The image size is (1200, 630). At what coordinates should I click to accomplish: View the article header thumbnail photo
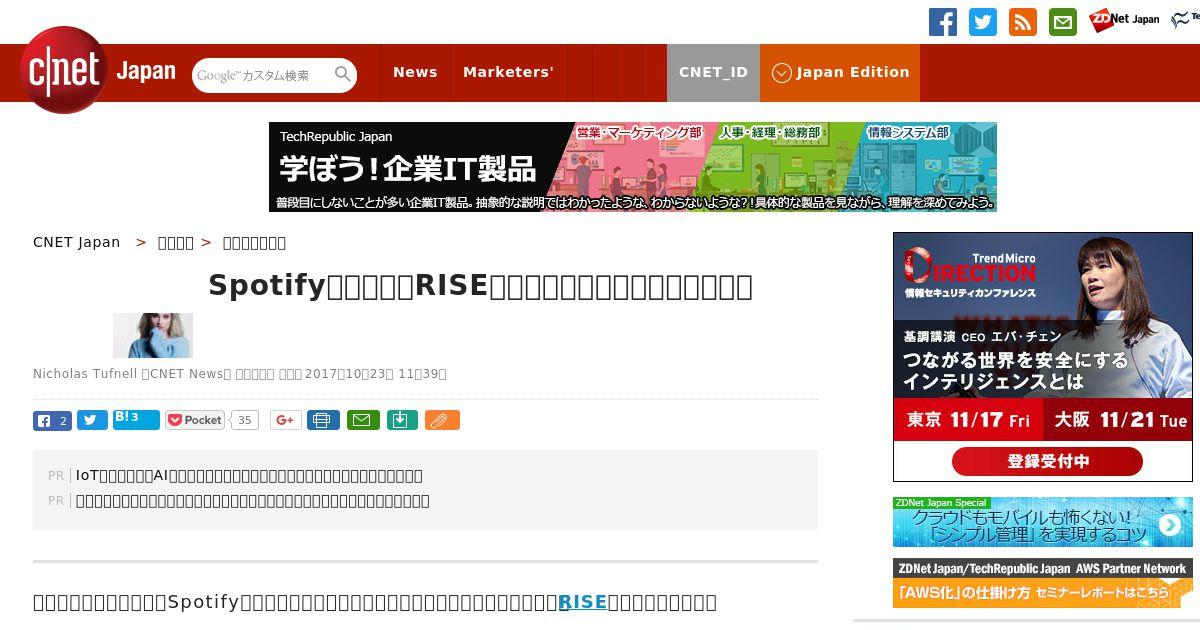point(153,335)
